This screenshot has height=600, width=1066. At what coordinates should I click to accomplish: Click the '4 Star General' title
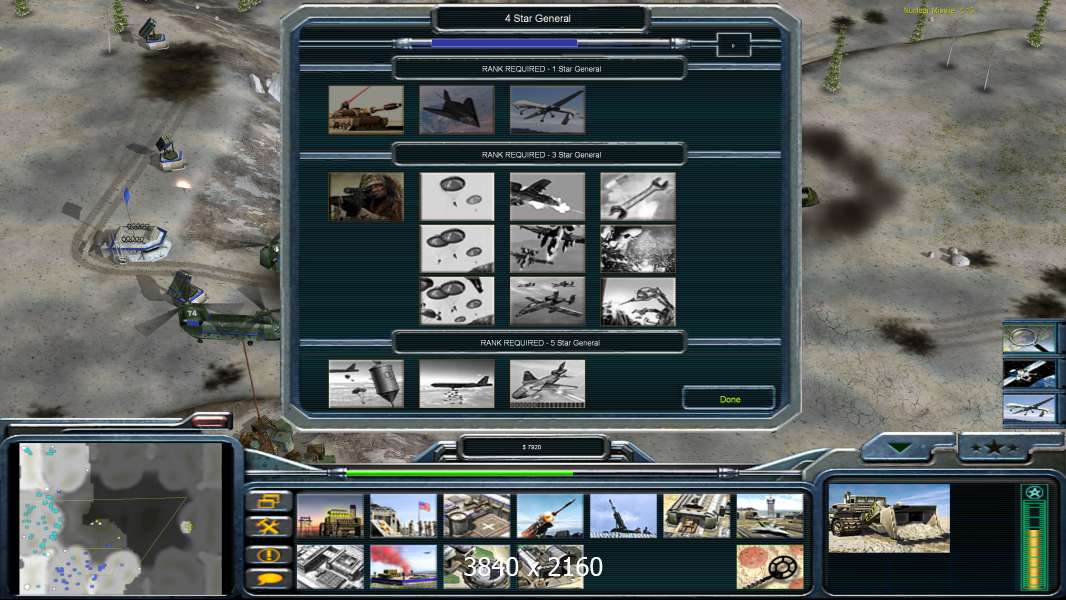(x=538, y=18)
